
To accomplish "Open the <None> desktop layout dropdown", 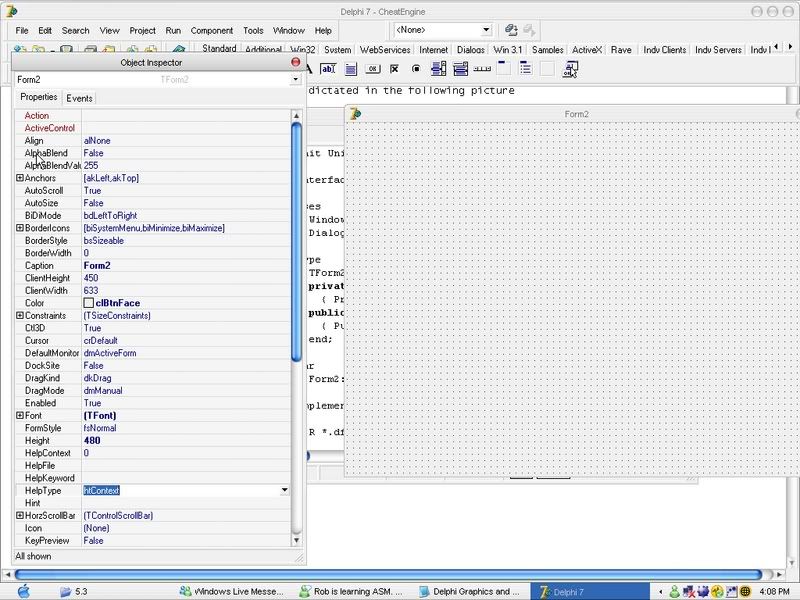I will [486, 31].
